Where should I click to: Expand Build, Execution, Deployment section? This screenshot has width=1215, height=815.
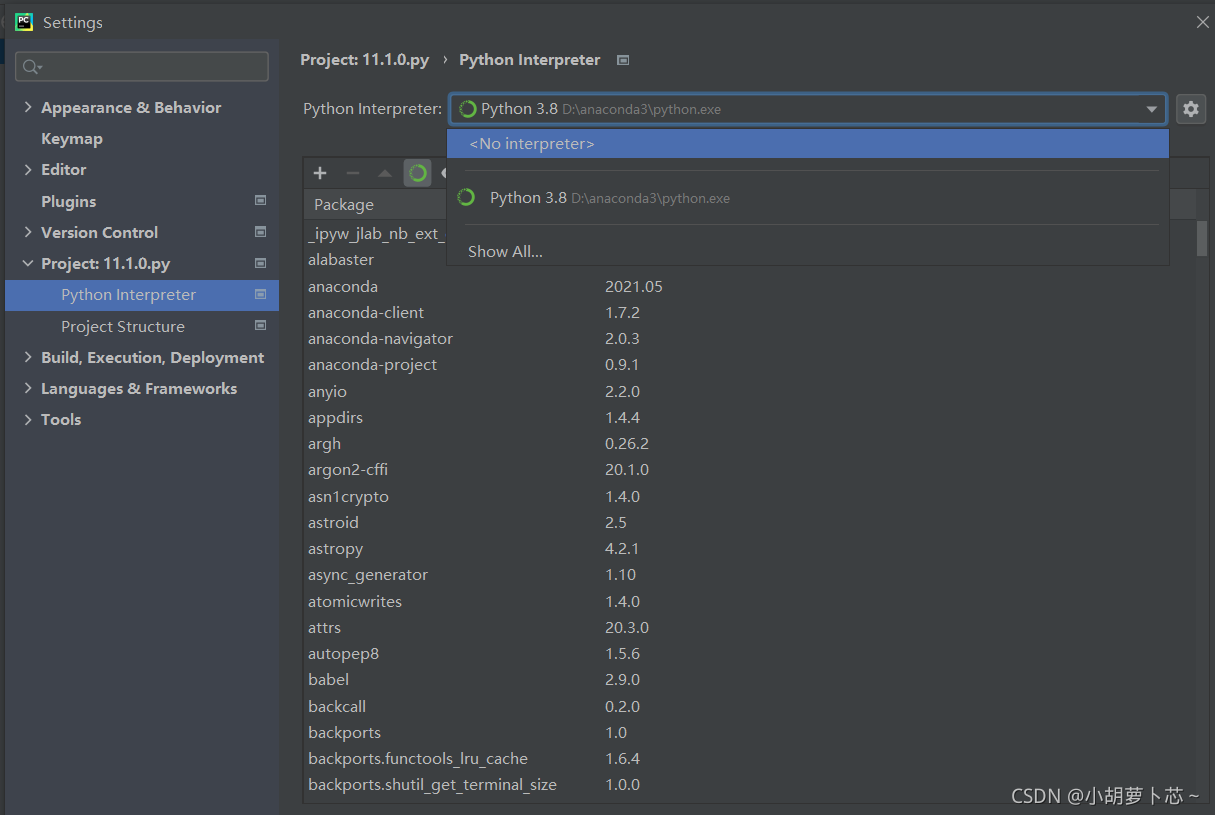click(x=28, y=358)
